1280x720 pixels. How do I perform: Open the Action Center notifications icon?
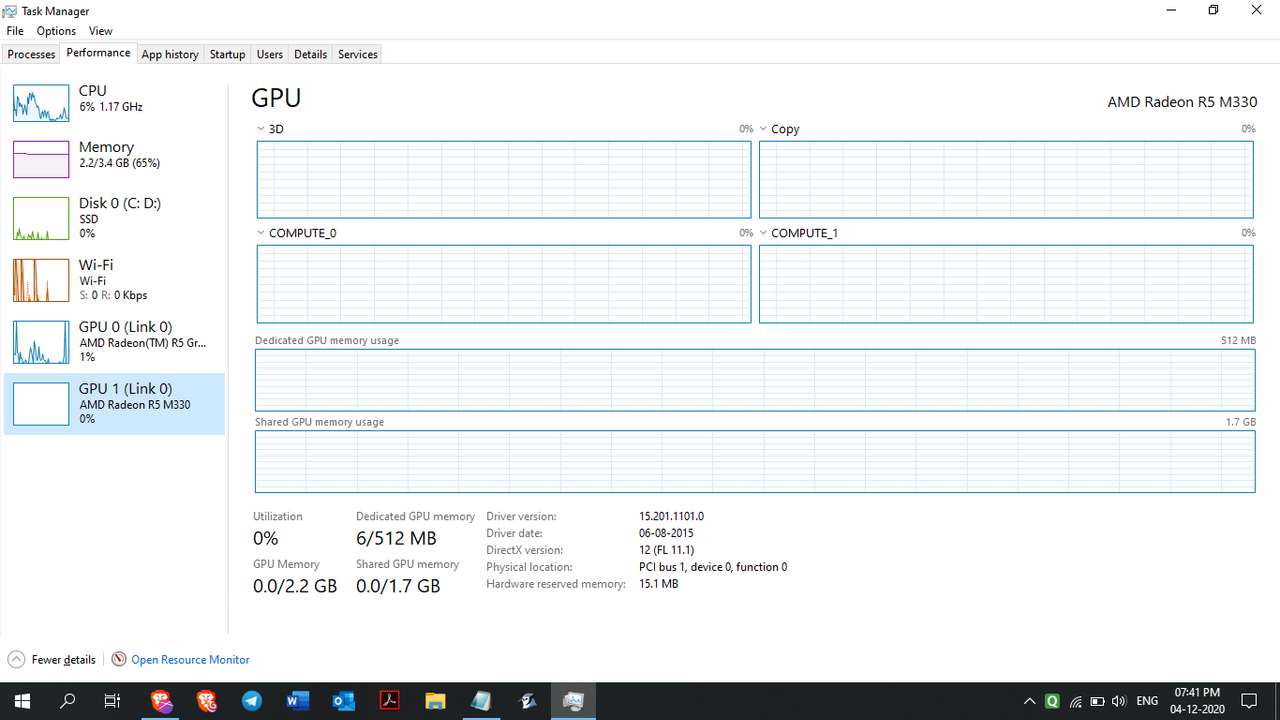tap(1249, 701)
